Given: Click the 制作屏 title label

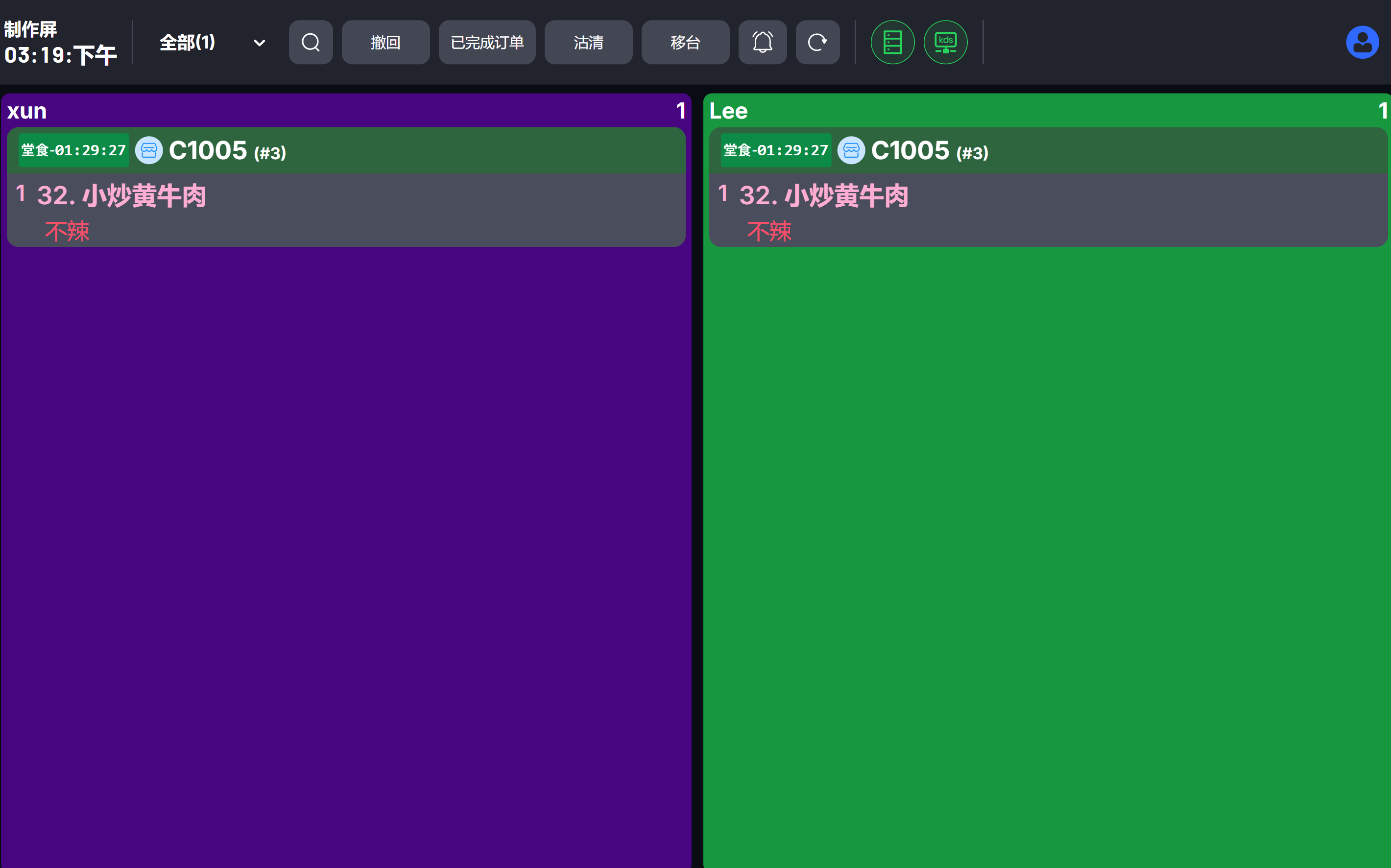Looking at the screenshot, I should tap(30, 29).
